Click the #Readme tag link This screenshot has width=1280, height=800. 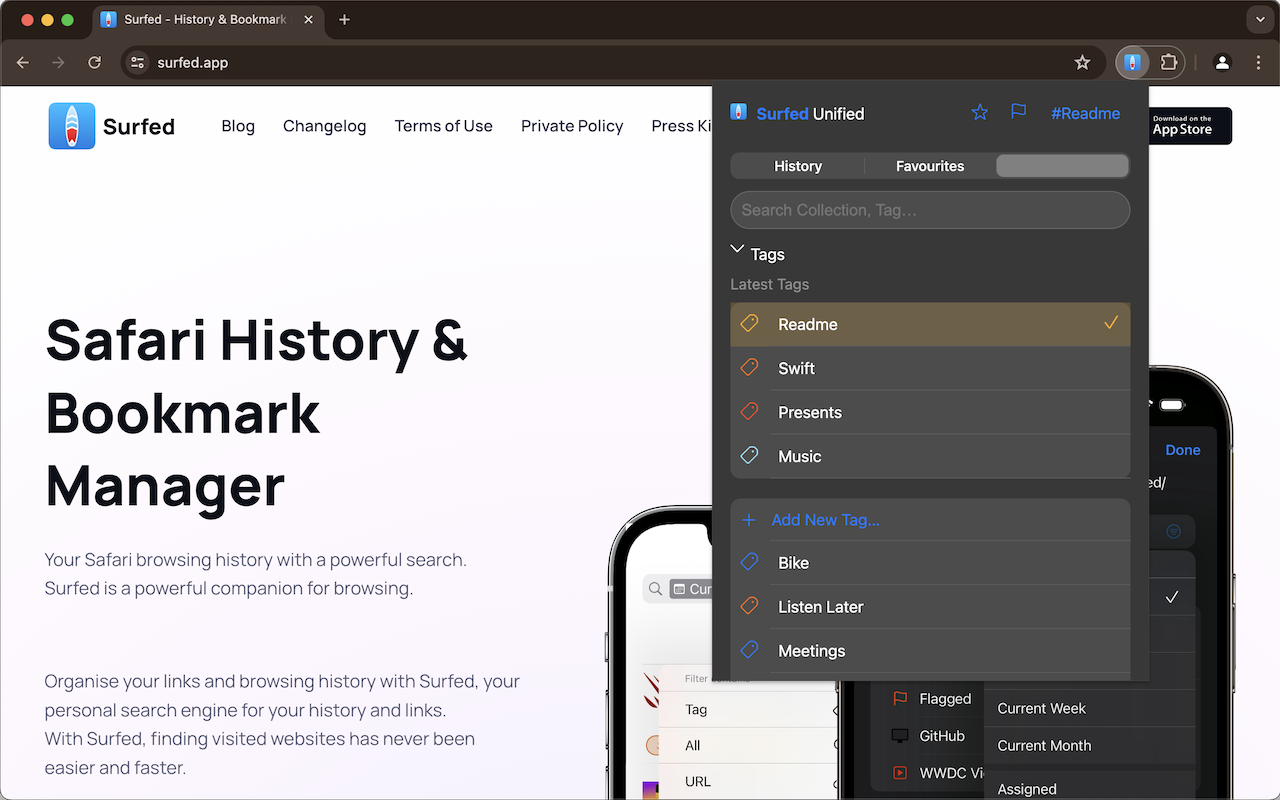pos(1085,113)
